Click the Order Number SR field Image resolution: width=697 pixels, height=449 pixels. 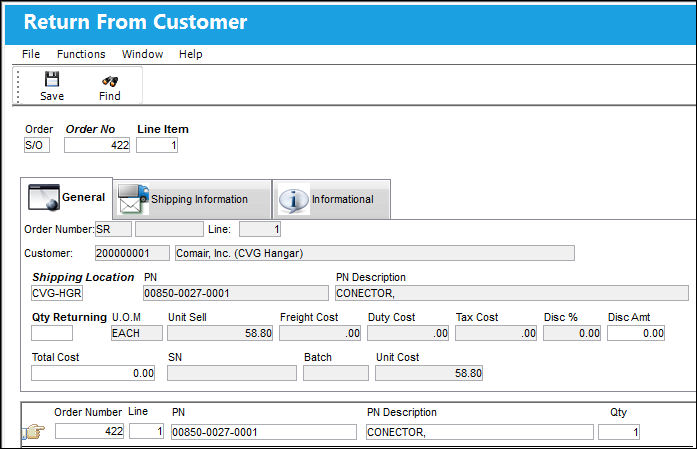click(113, 229)
